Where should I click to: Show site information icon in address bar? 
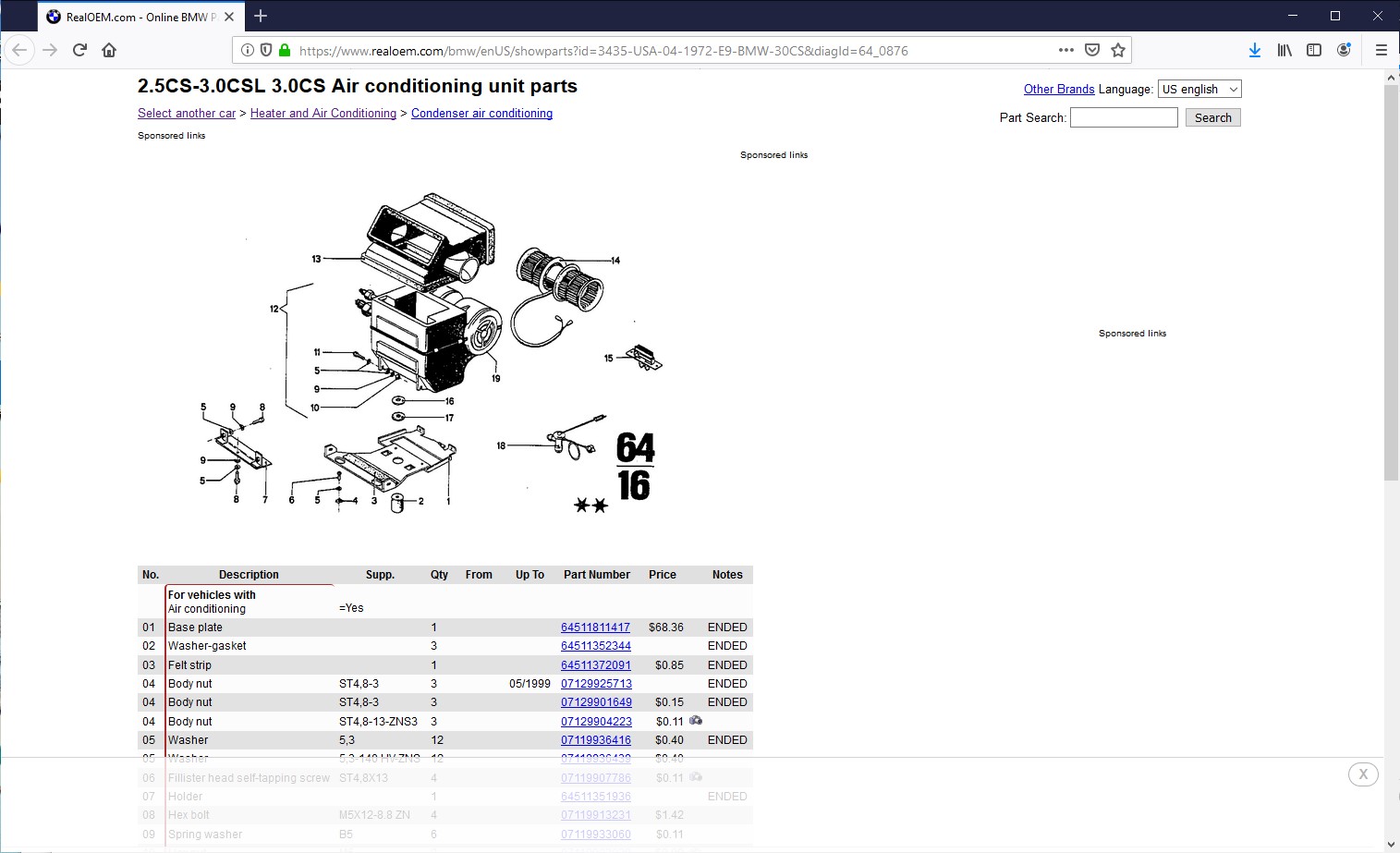click(248, 50)
